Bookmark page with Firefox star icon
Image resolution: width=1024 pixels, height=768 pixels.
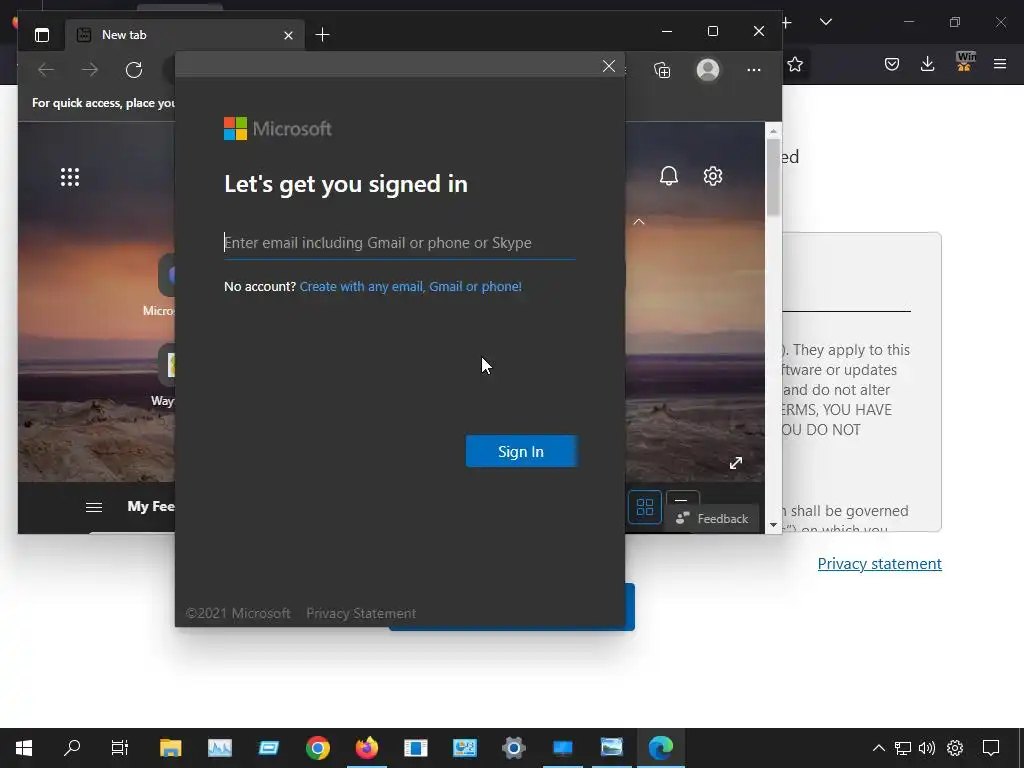(795, 64)
